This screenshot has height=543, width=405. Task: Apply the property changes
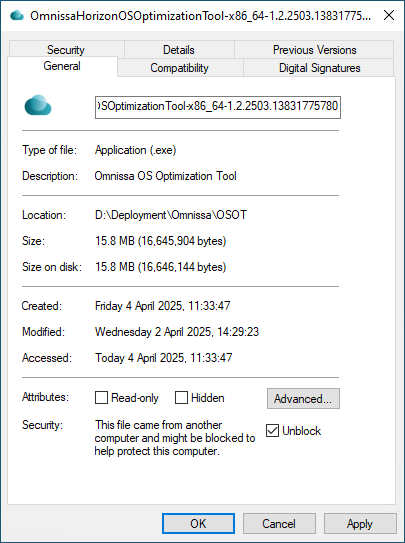360,524
